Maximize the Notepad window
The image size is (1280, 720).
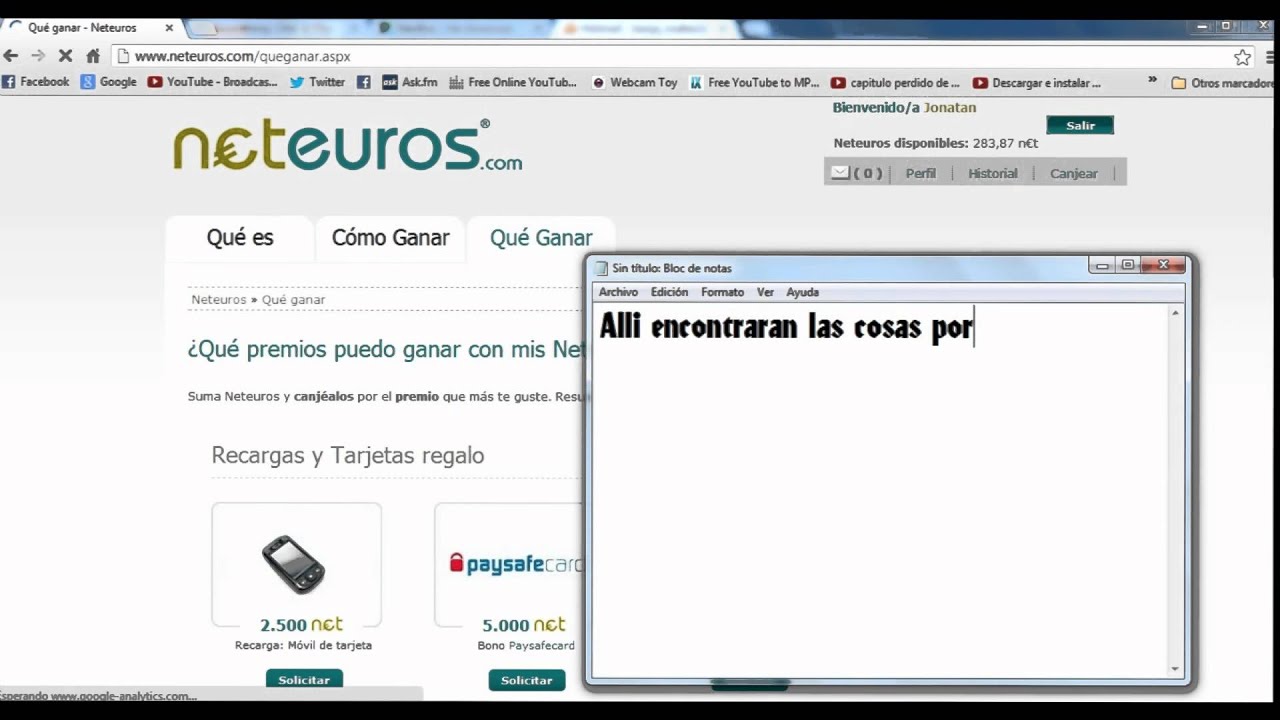pyautogui.click(x=1128, y=265)
